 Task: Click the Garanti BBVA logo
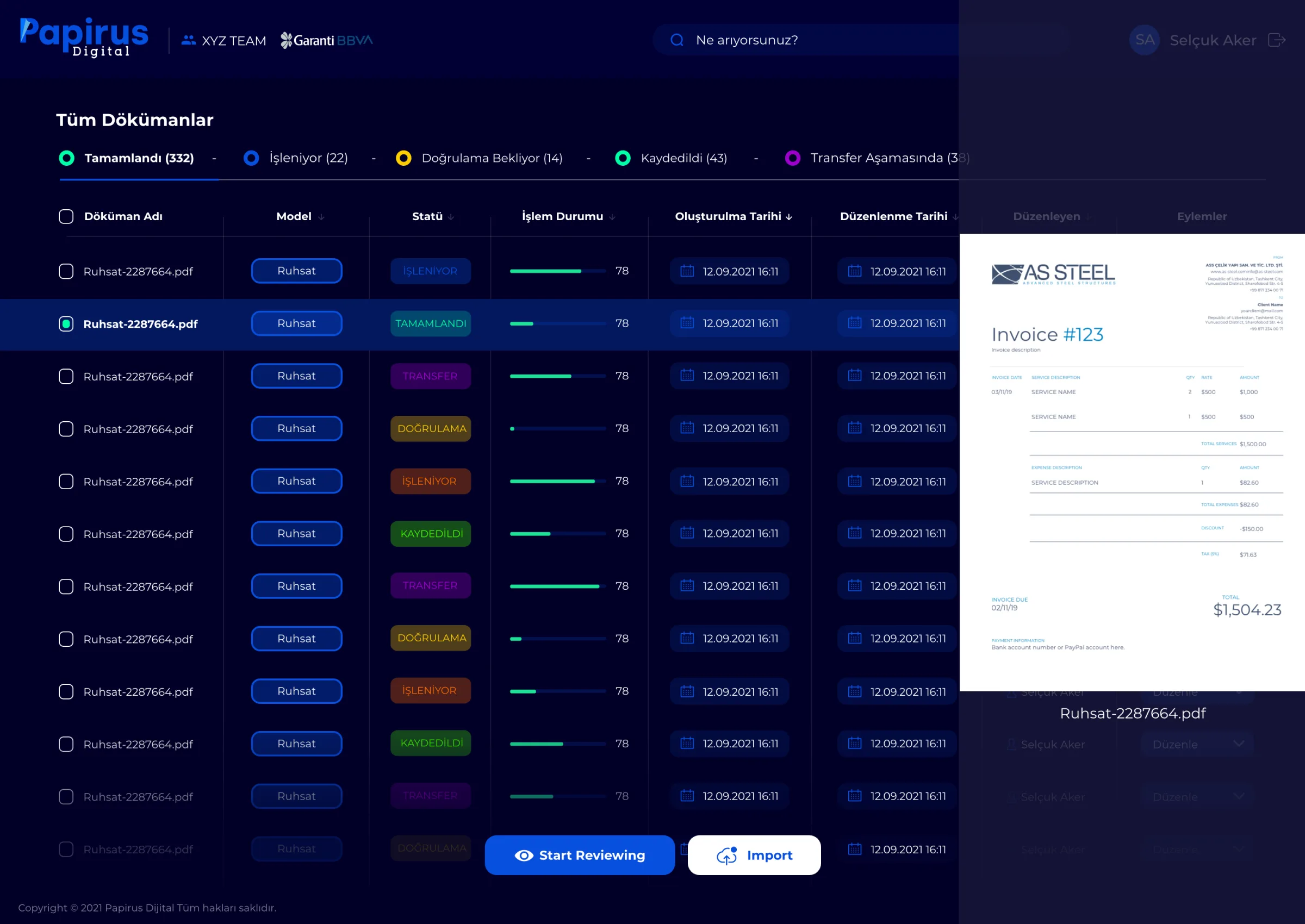pos(327,40)
